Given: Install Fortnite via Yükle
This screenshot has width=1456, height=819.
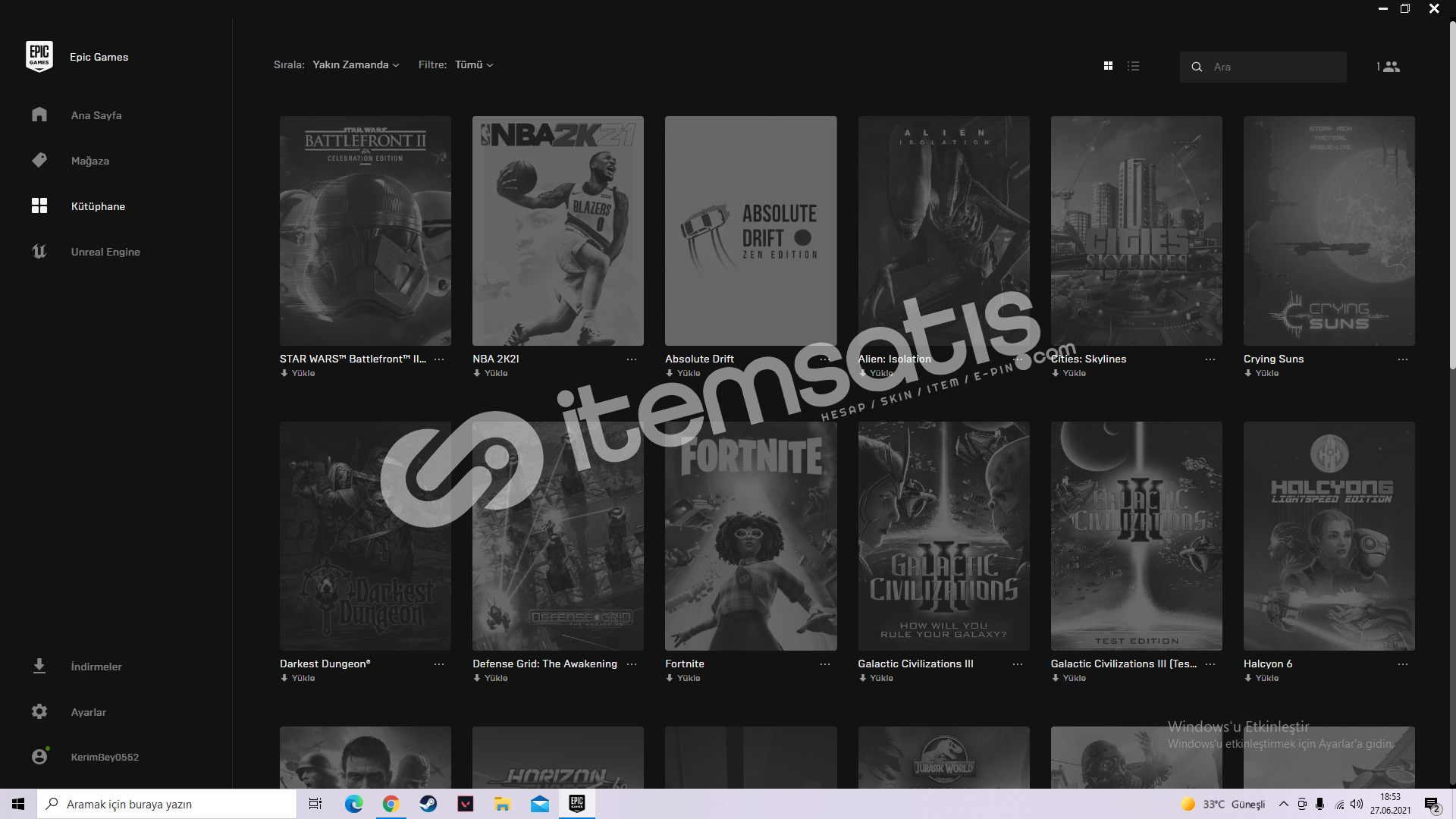Looking at the screenshot, I should coord(683,678).
